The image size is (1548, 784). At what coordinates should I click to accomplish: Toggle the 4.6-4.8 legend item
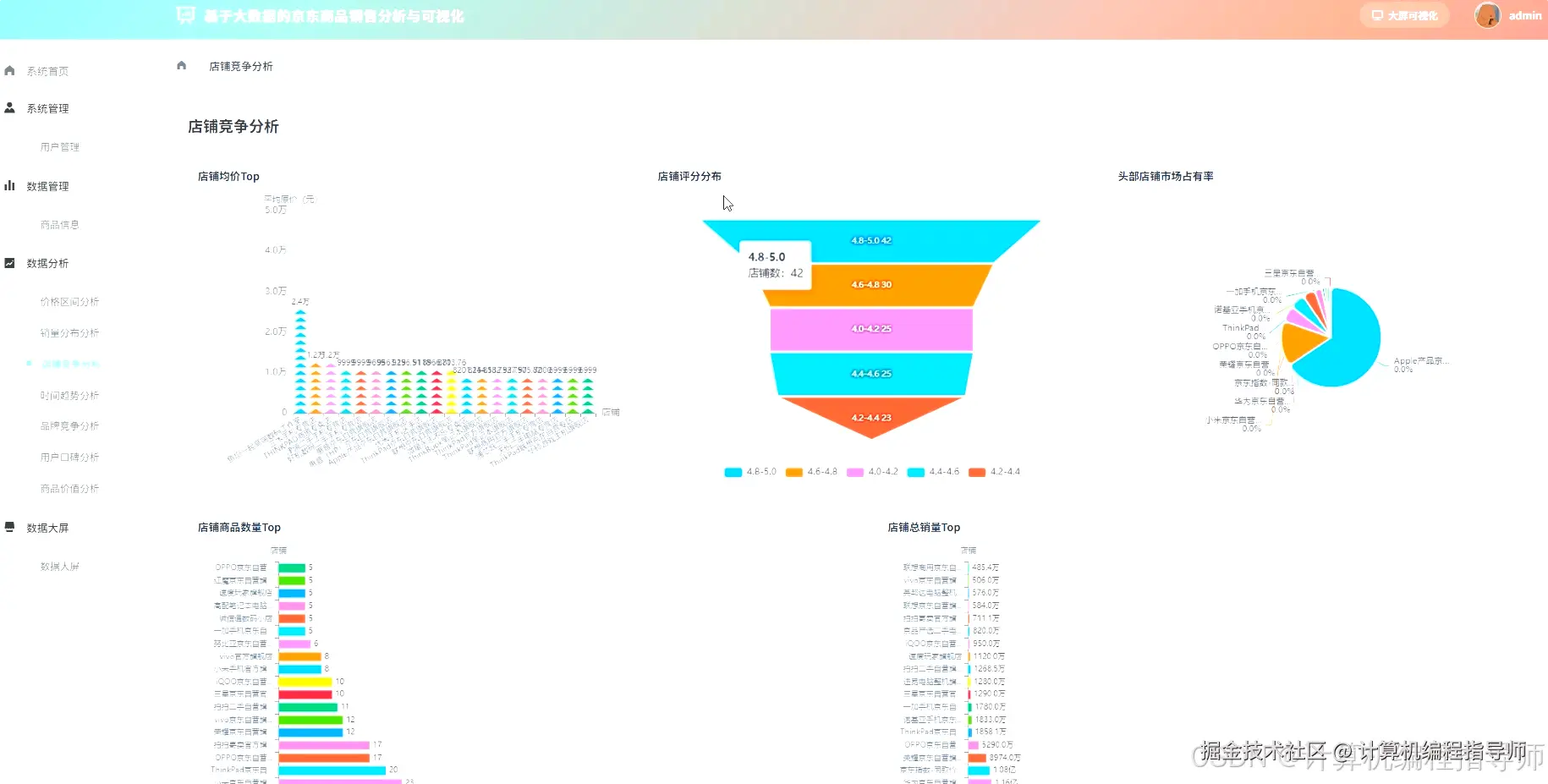click(811, 472)
